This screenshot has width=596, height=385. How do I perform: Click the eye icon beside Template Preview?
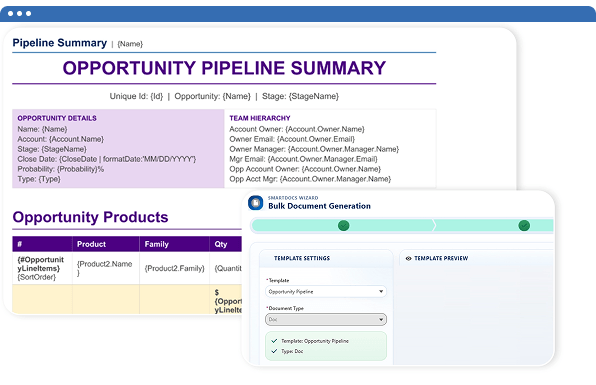coord(409,258)
